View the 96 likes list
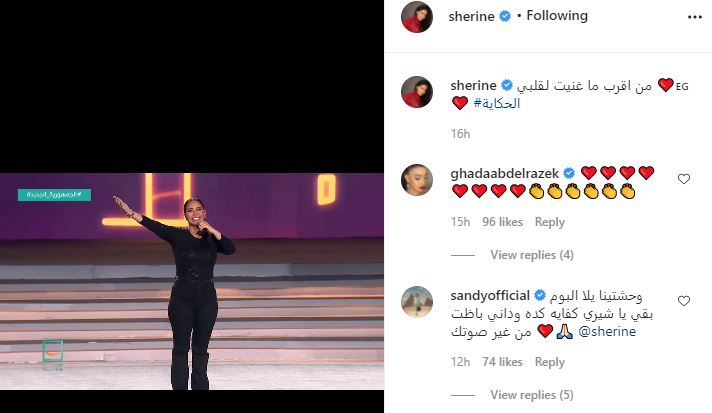 point(502,222)
